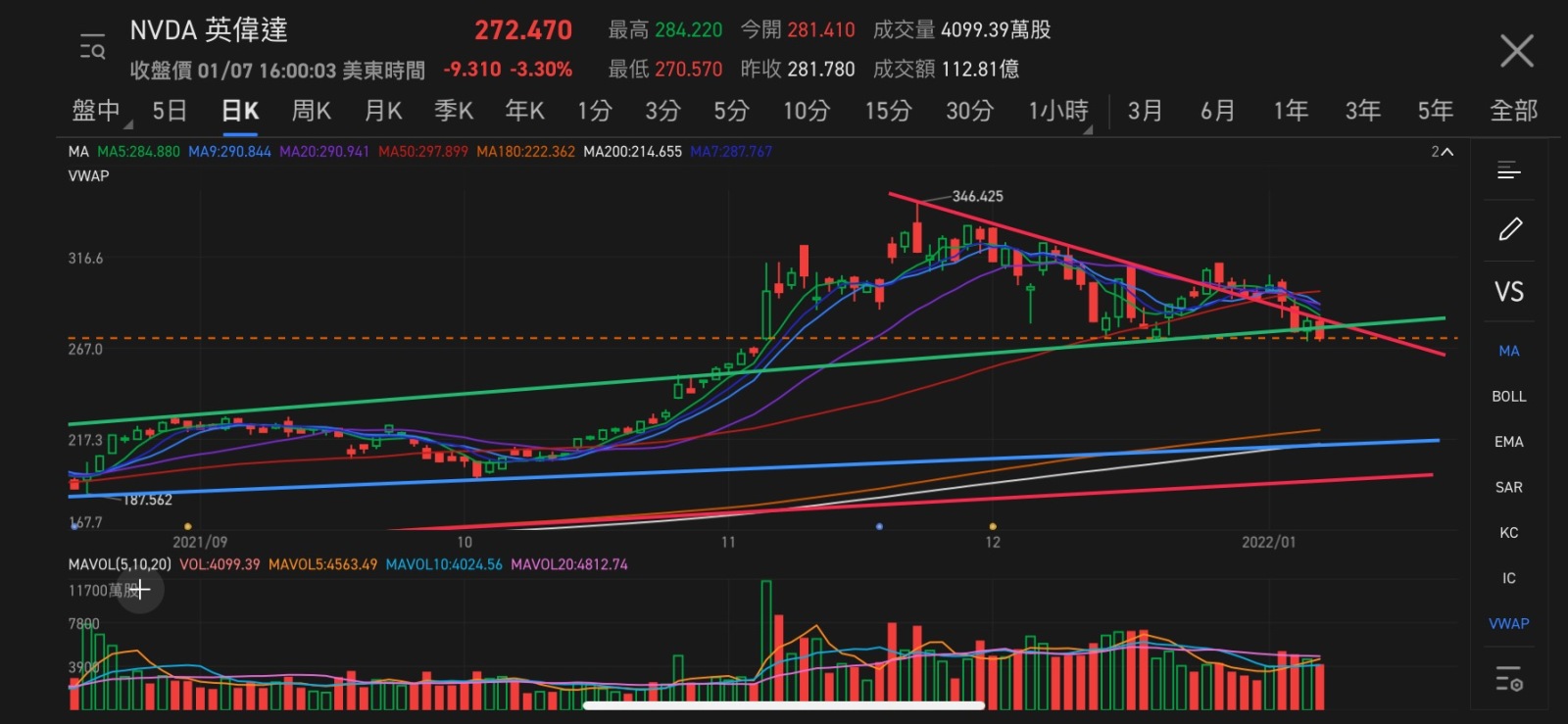Select the 1分 interval
Viewport: 1568px width, 724px height.
595,111
